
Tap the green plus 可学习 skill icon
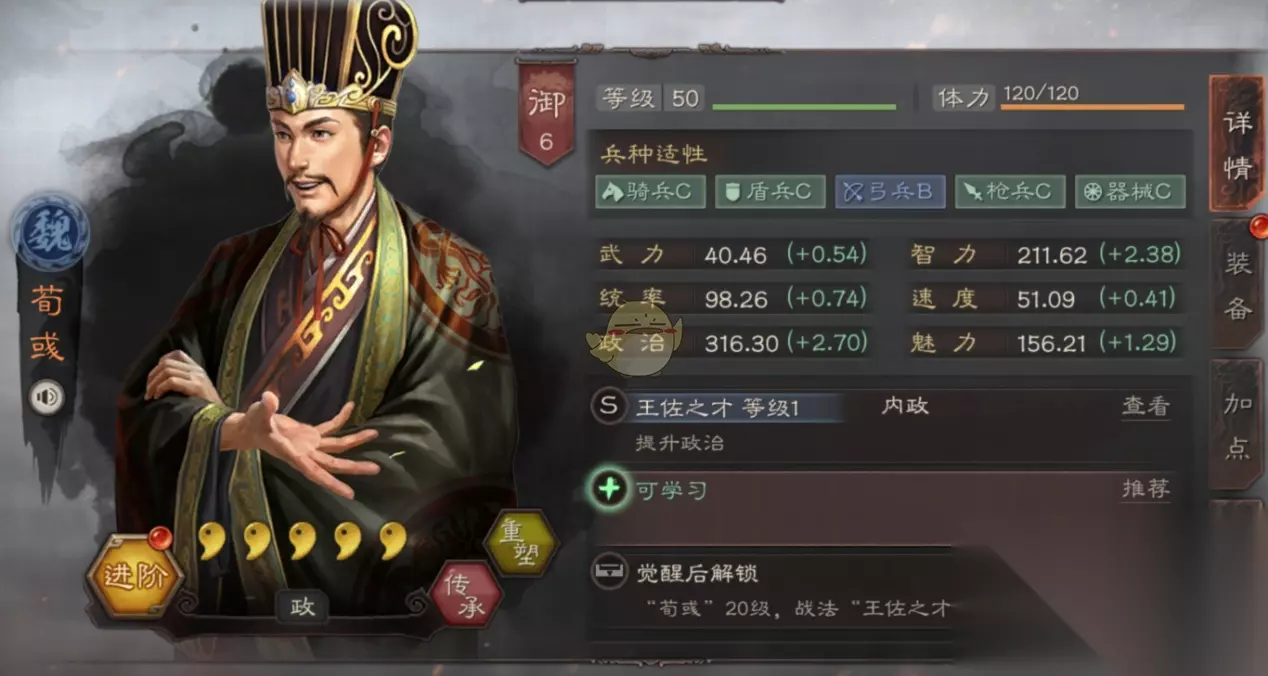coord(608,490)
